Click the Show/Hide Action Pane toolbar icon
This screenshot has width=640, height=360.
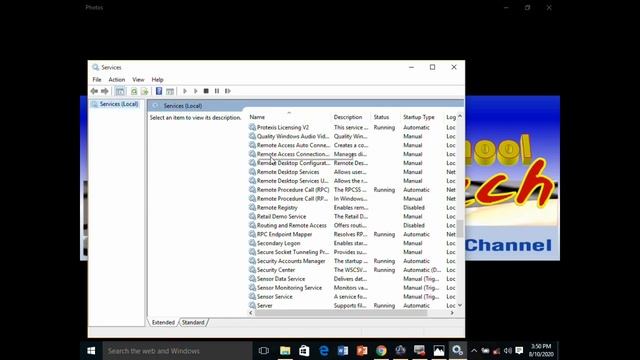(170, 91)
